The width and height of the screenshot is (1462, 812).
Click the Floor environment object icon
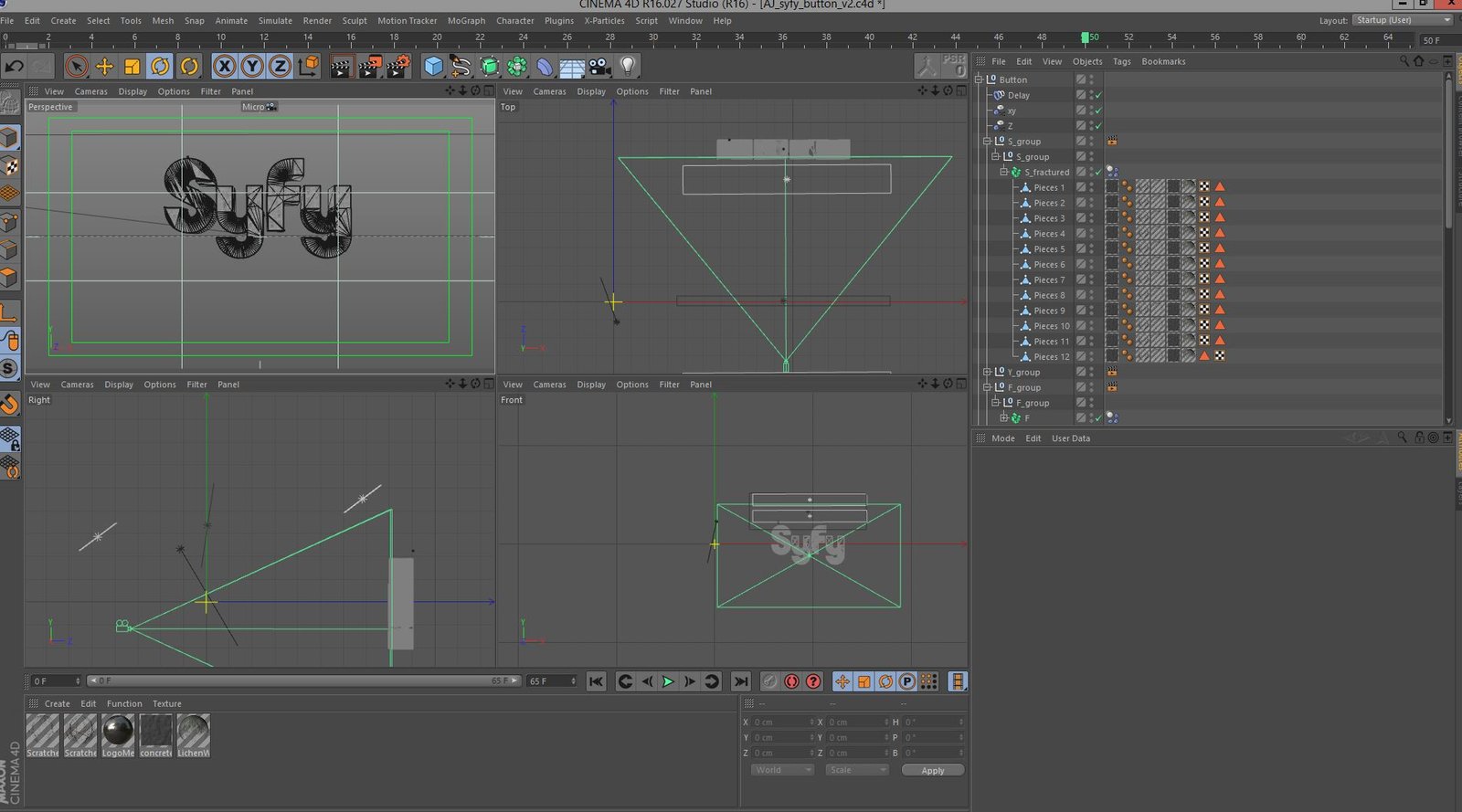[x=572, y=67]
